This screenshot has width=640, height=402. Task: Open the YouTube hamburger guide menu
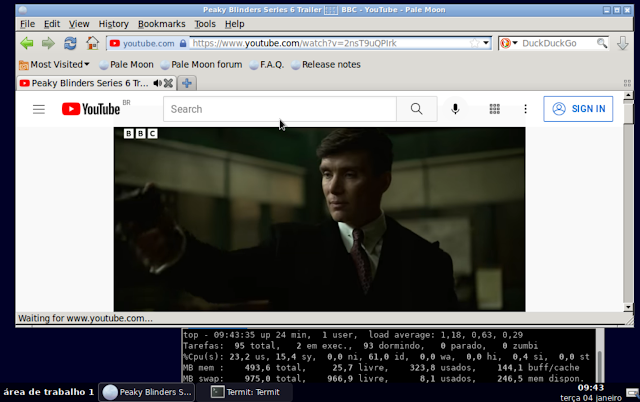tap(39, 109)
